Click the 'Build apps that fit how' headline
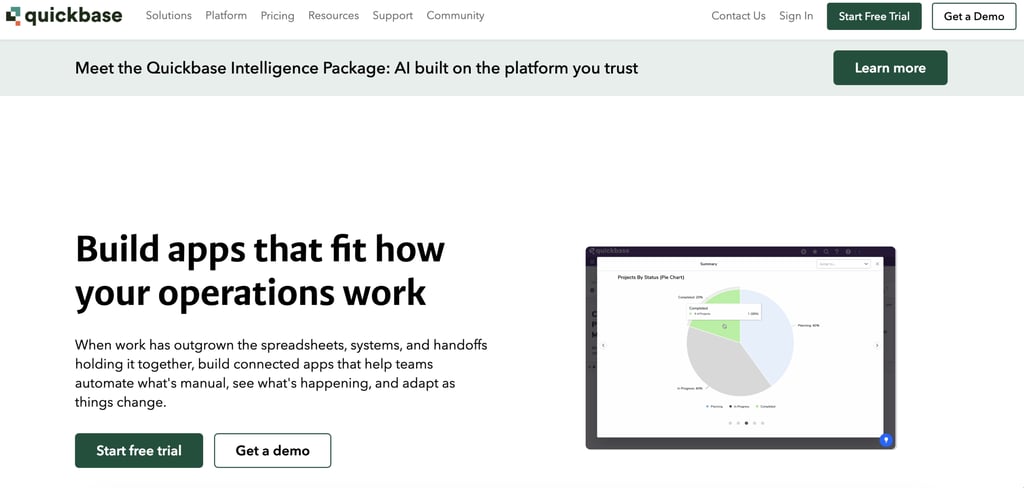The image size is (1024, 488). pos(260,250)
